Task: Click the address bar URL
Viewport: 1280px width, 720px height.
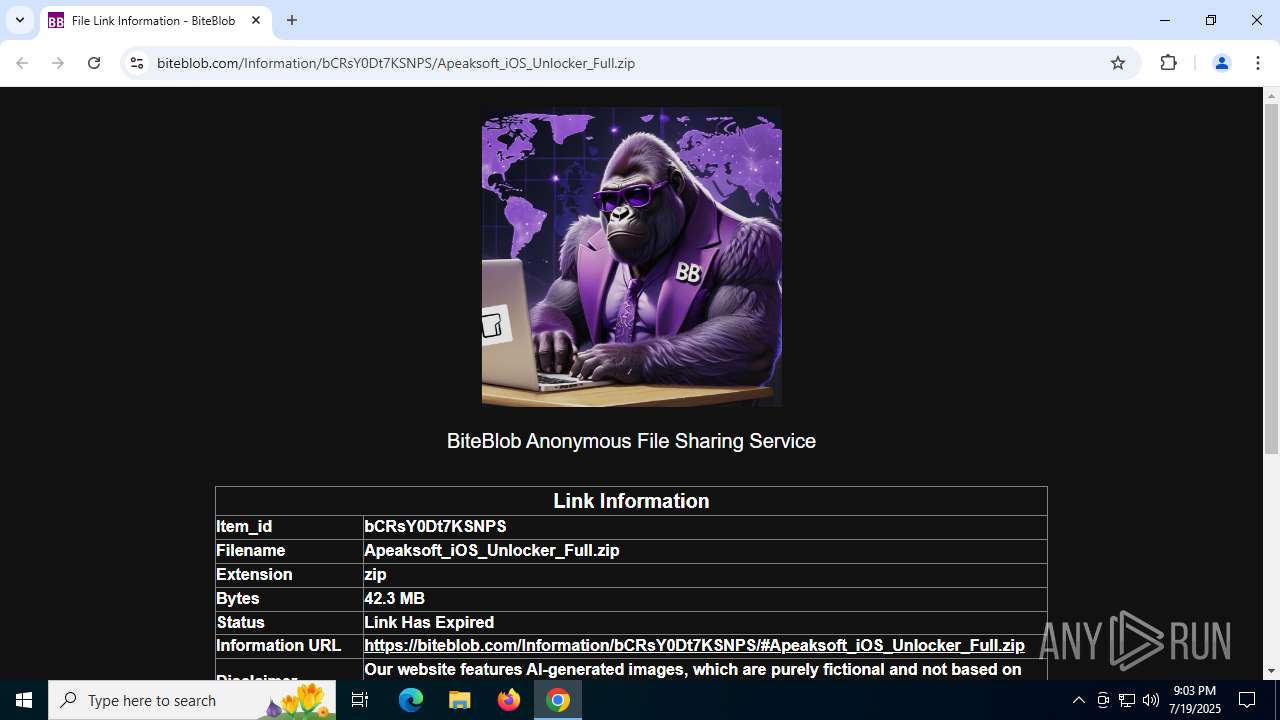Action: (x=396, y=63)
